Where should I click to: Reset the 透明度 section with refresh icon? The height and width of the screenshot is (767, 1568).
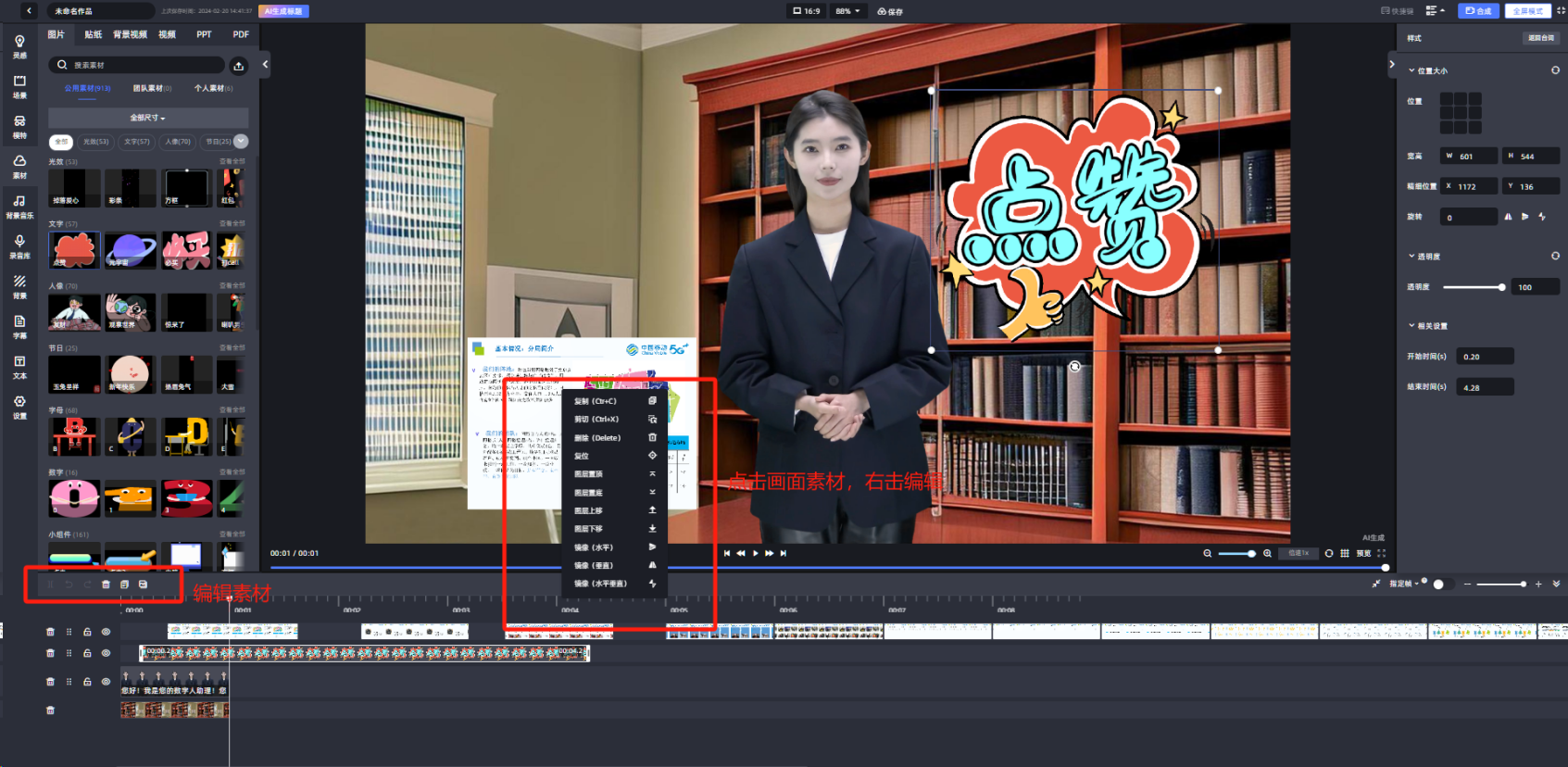[x=1555, y=256]
